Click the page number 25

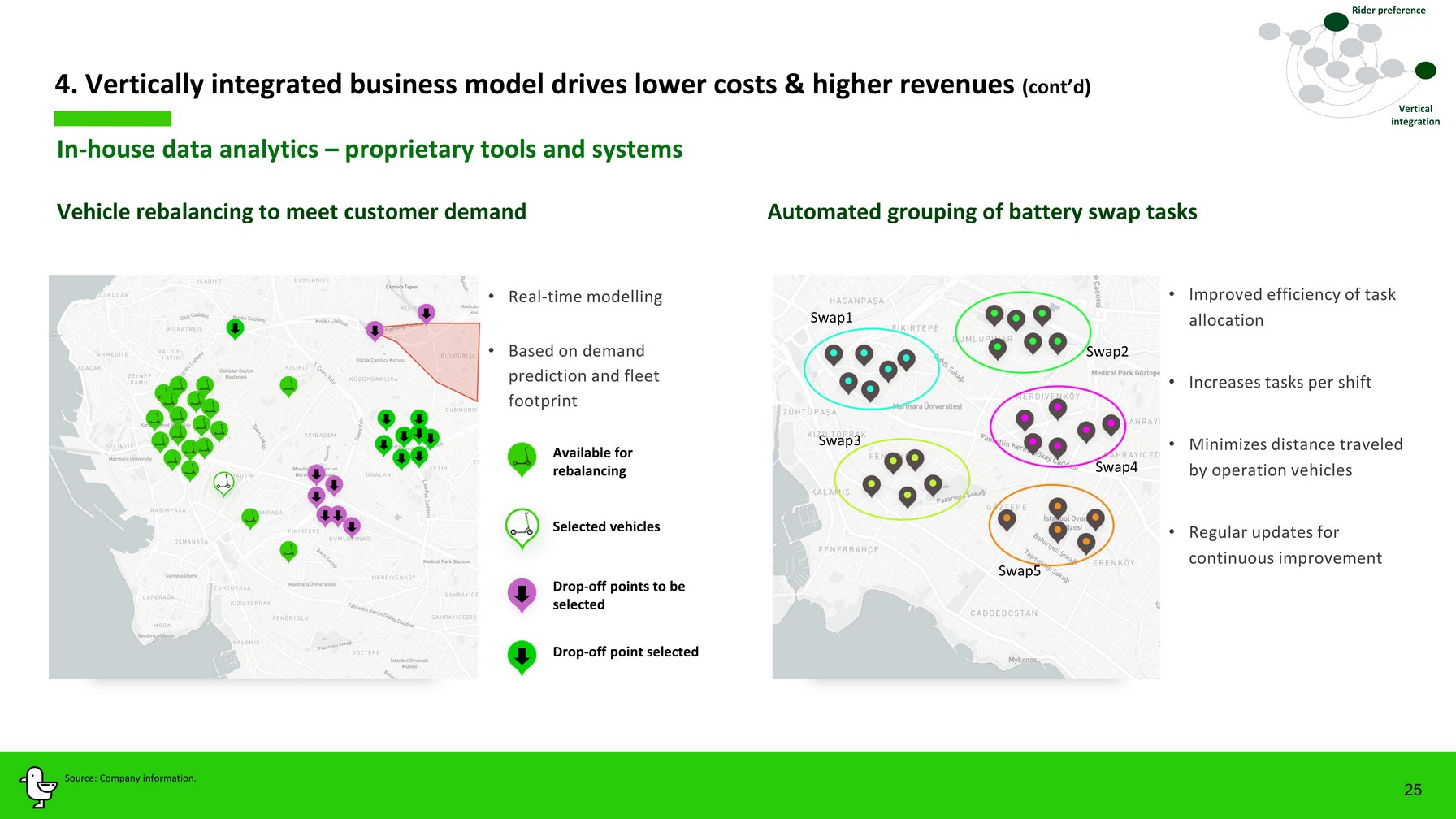(x=1412, y=790)
